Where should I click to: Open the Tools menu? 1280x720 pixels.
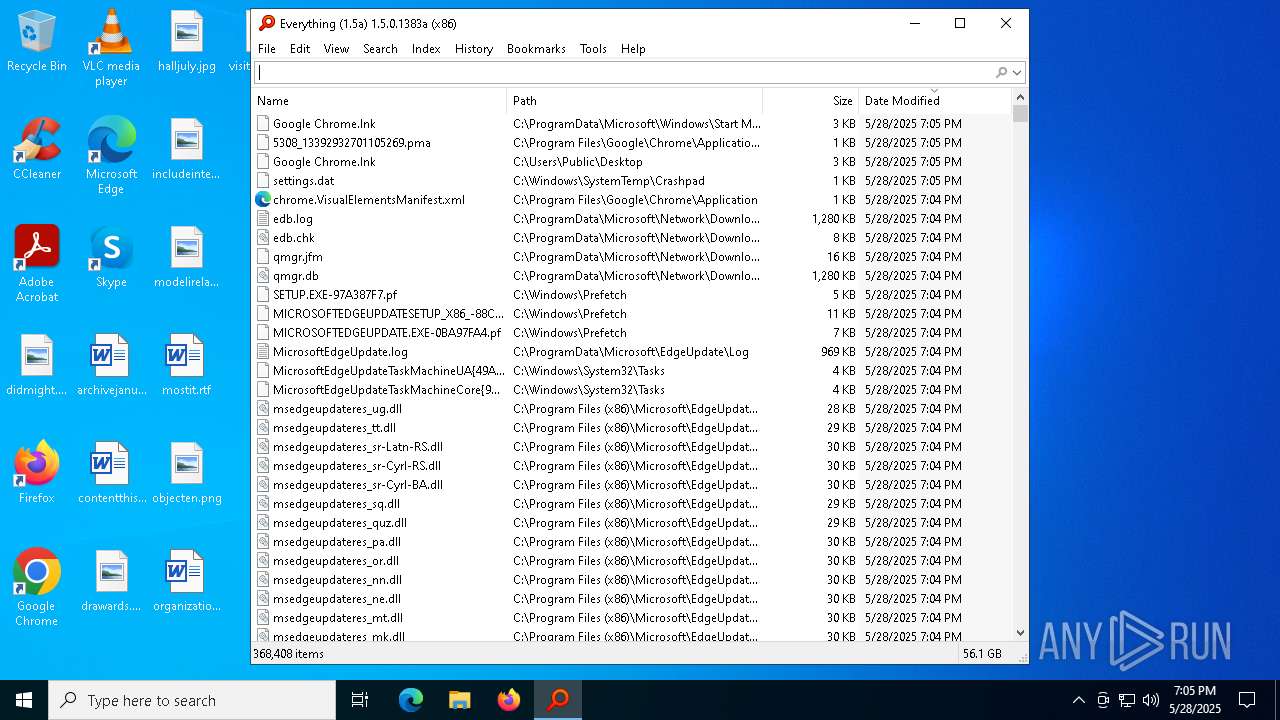(593, 48)
